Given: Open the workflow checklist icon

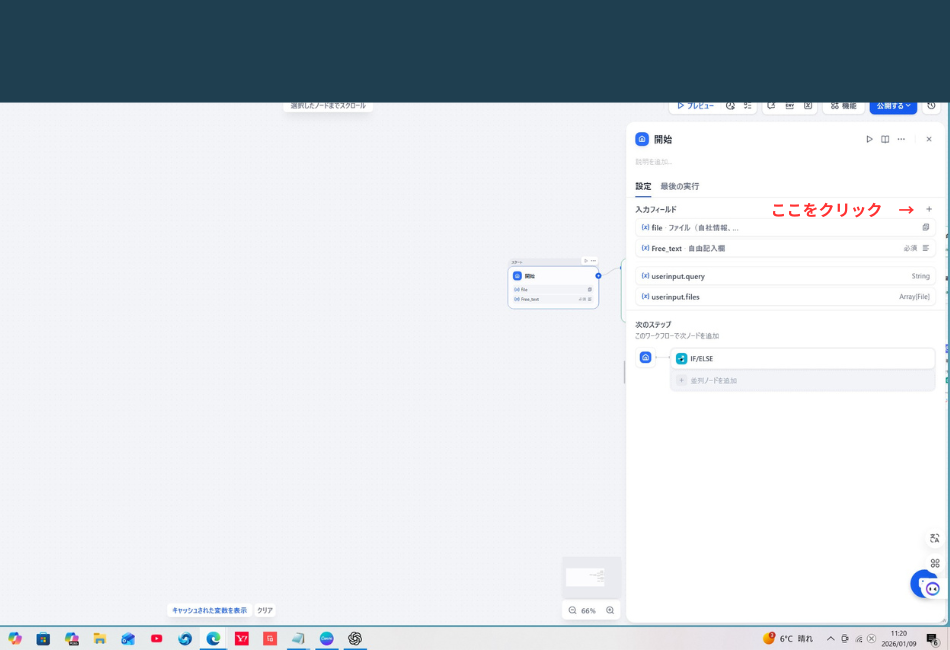Looking at the screenshot, I should click(747, 106).
